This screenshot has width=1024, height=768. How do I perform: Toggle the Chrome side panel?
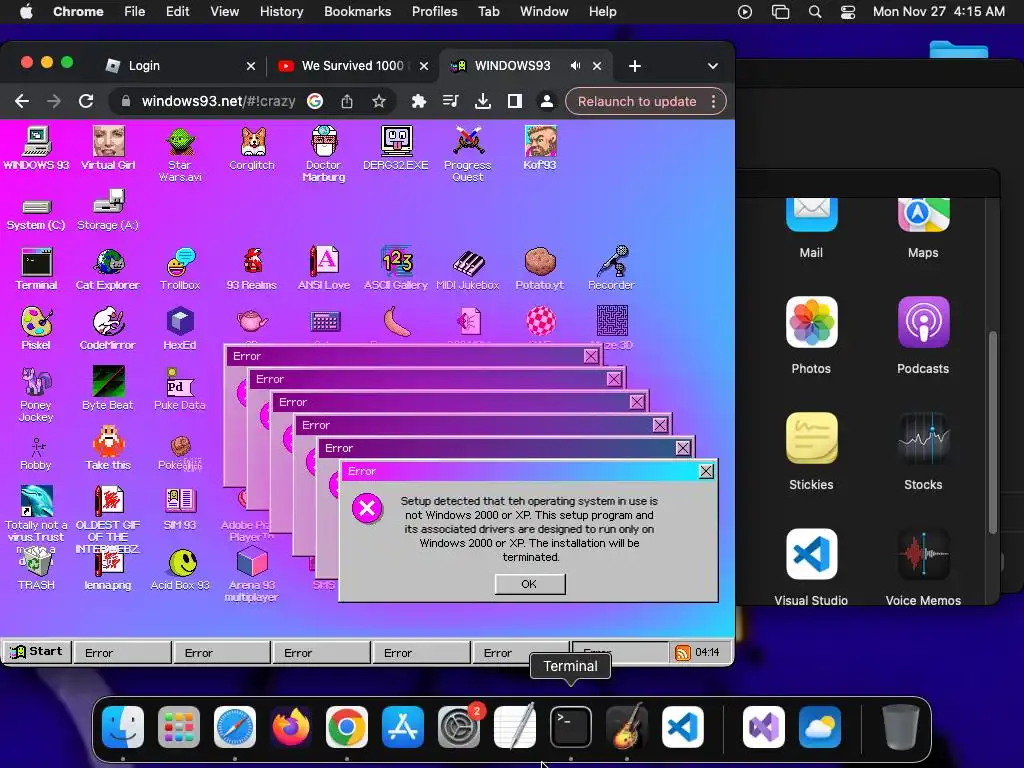(515, 102)
